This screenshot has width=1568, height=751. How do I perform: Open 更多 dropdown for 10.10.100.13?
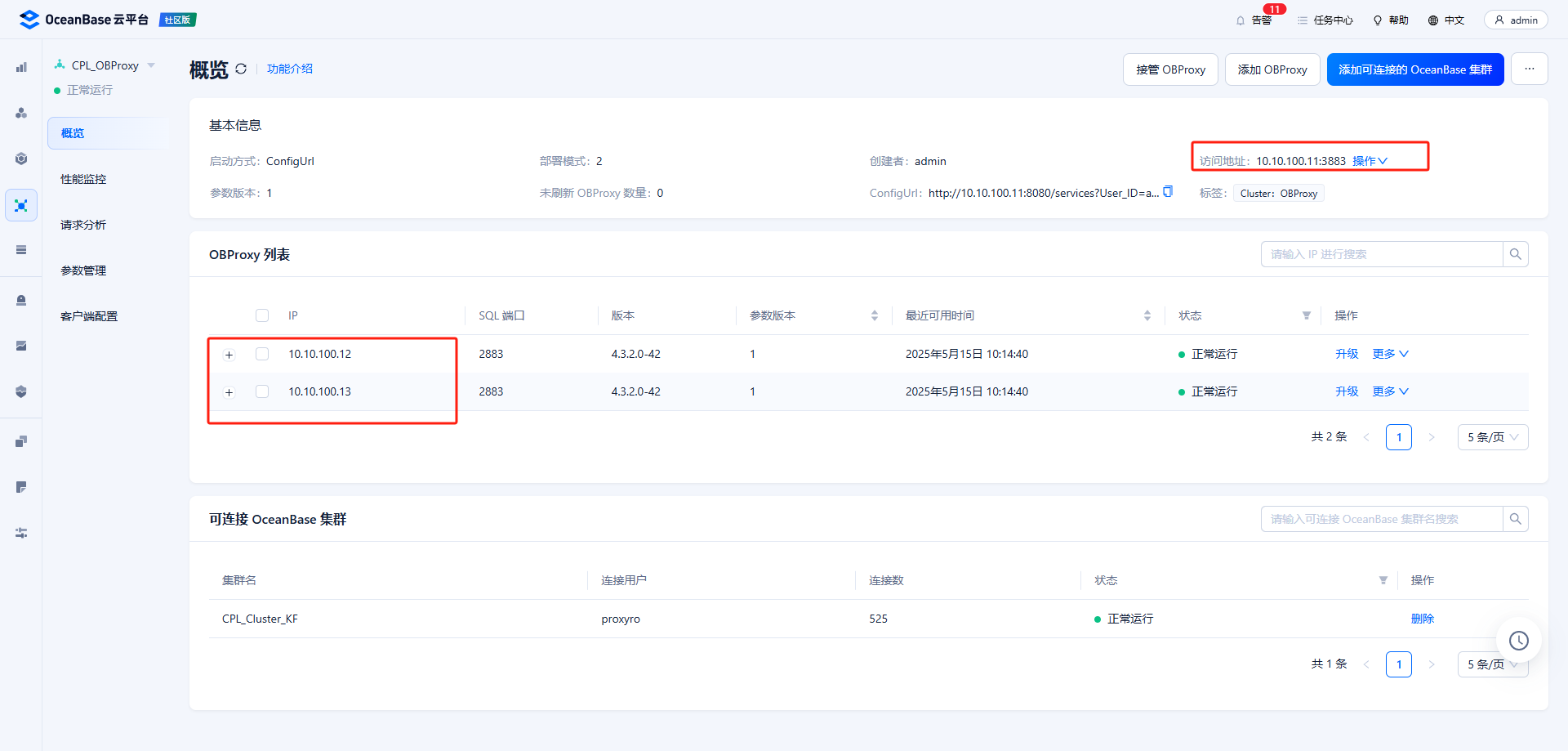[x=1390, y=391]
